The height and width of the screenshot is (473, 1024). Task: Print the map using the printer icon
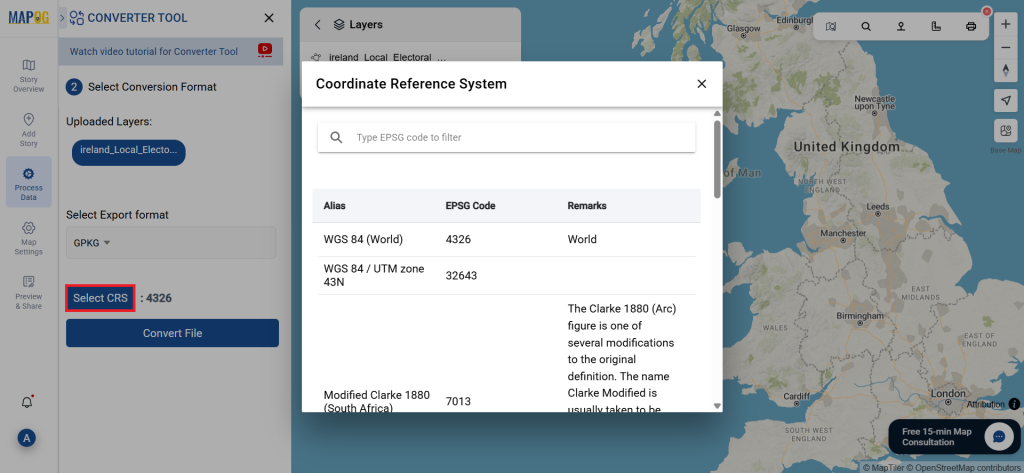point(971,27)
